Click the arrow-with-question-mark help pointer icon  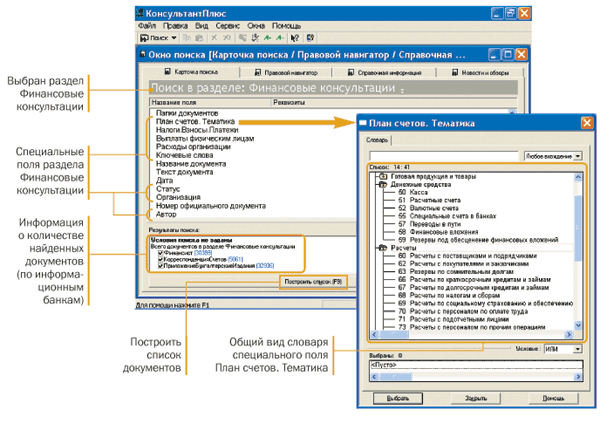[295, 38]
